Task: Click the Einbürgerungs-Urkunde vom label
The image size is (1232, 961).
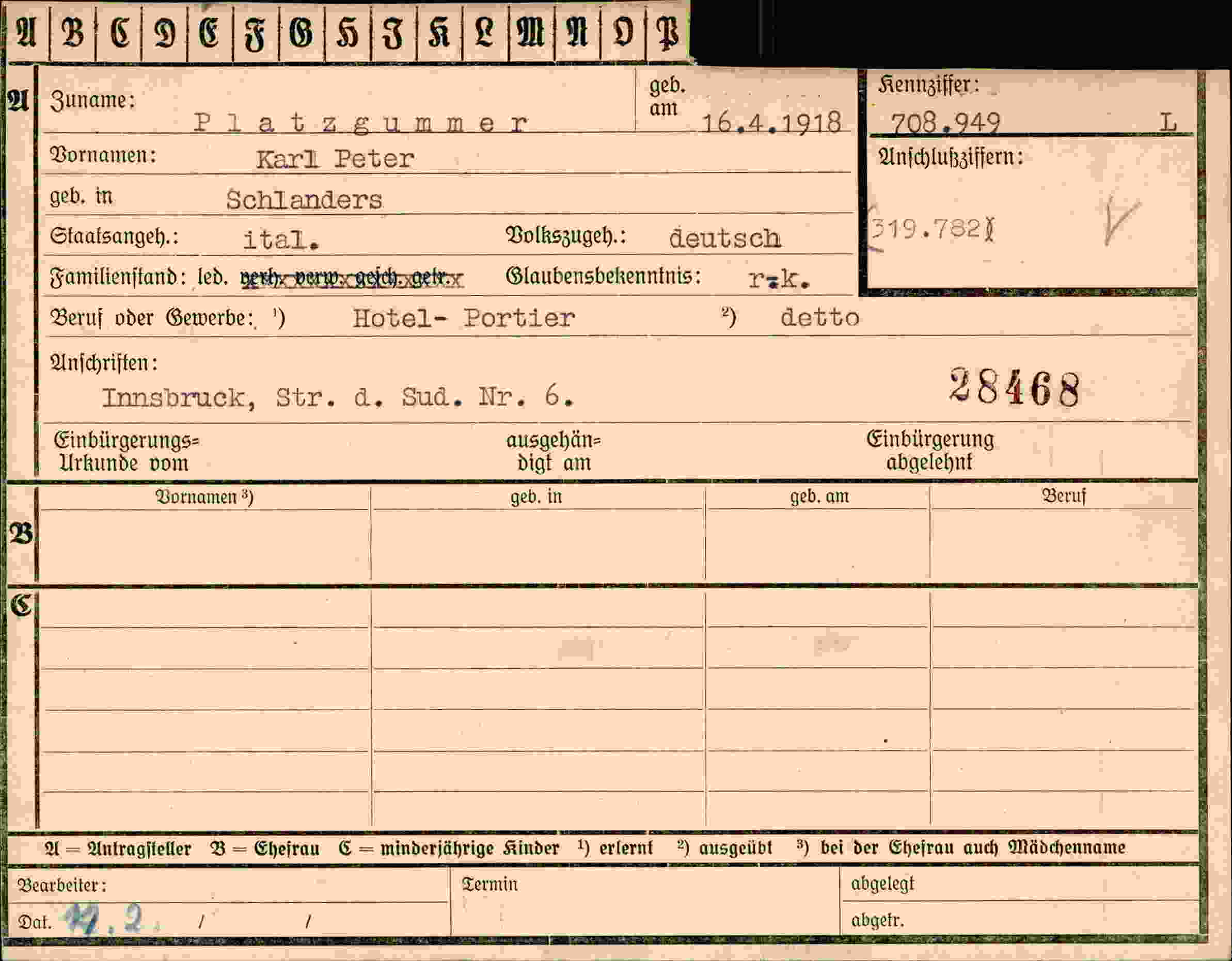Action: point(127,451)
